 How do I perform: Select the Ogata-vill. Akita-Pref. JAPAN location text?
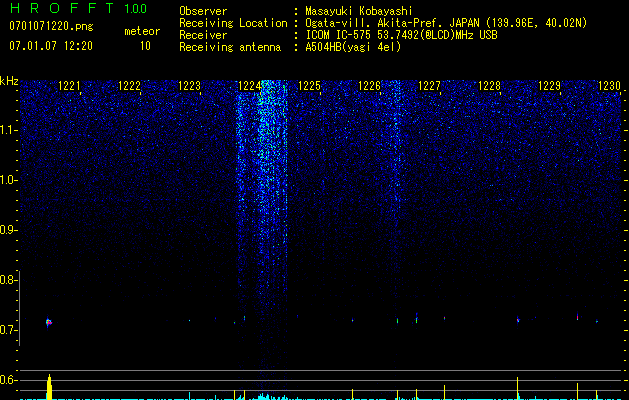pyautogui.click(x=446, y=23)
